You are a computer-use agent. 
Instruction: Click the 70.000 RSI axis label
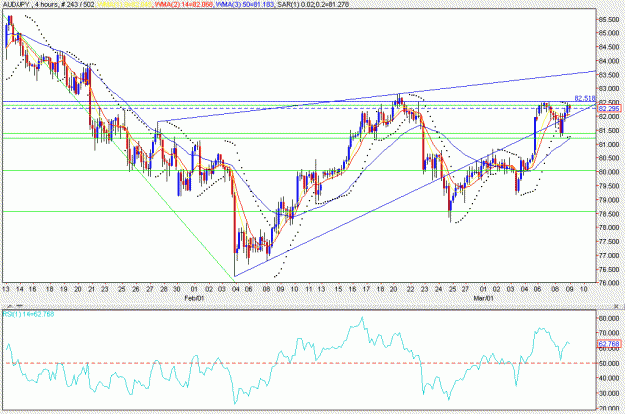coord(608,333)
